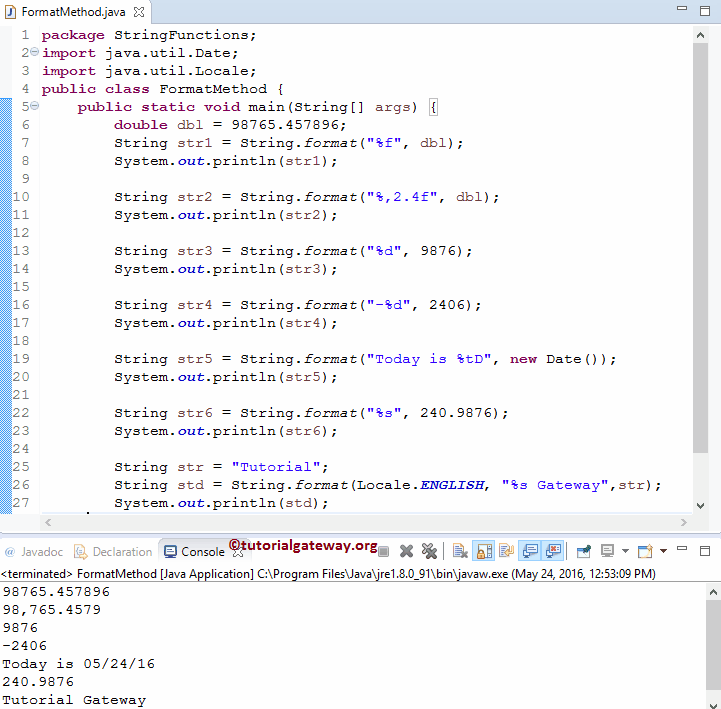
Task: Remove the launch with the single X icon
Action: (x=407, y=551)
